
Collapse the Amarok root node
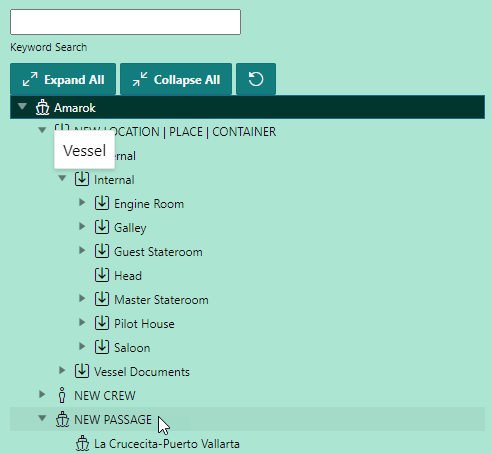pos(22,107)
